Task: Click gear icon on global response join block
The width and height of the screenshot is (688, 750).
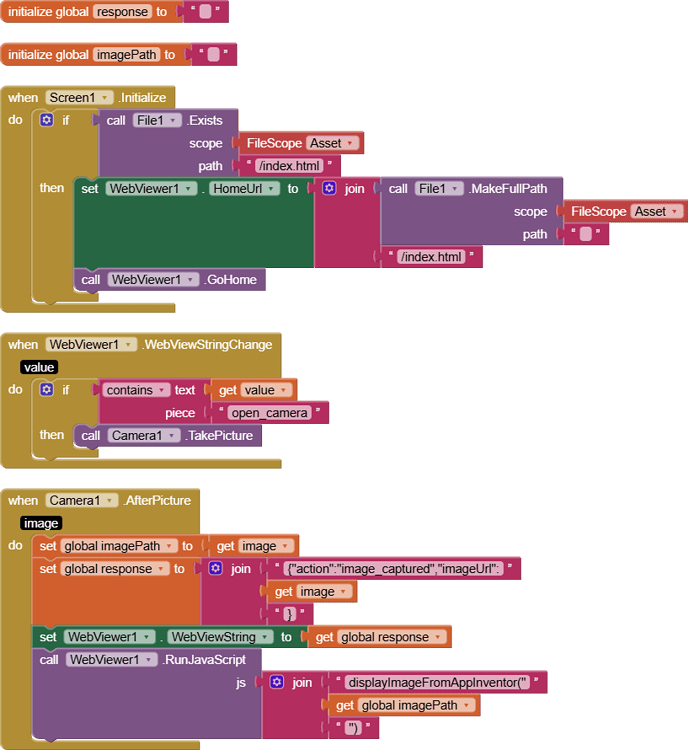Action: [x=215, y=568]
